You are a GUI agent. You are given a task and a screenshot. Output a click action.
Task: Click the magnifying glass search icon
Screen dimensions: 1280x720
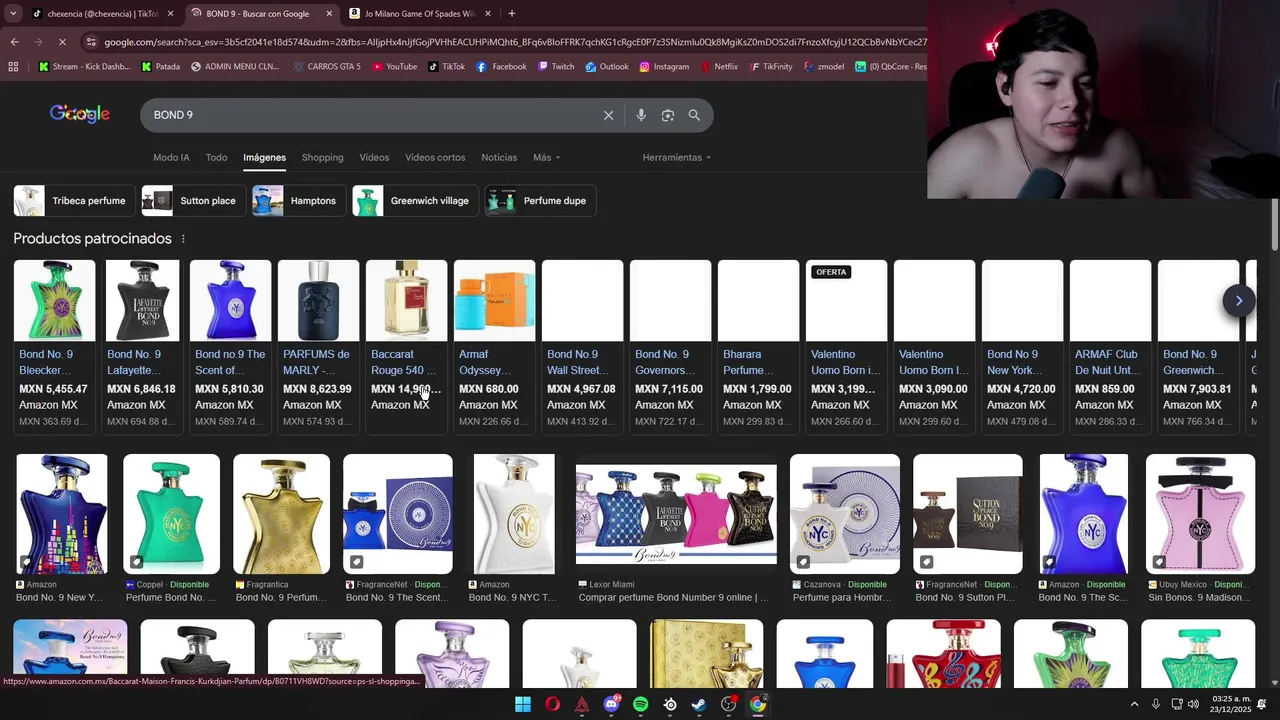(x=694, y=115)
